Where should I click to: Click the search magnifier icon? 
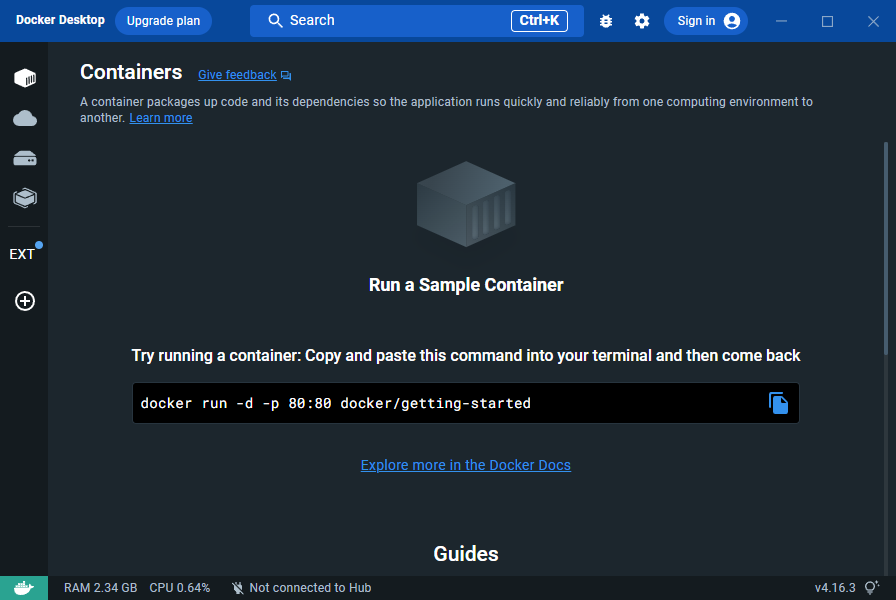[275, 21]
